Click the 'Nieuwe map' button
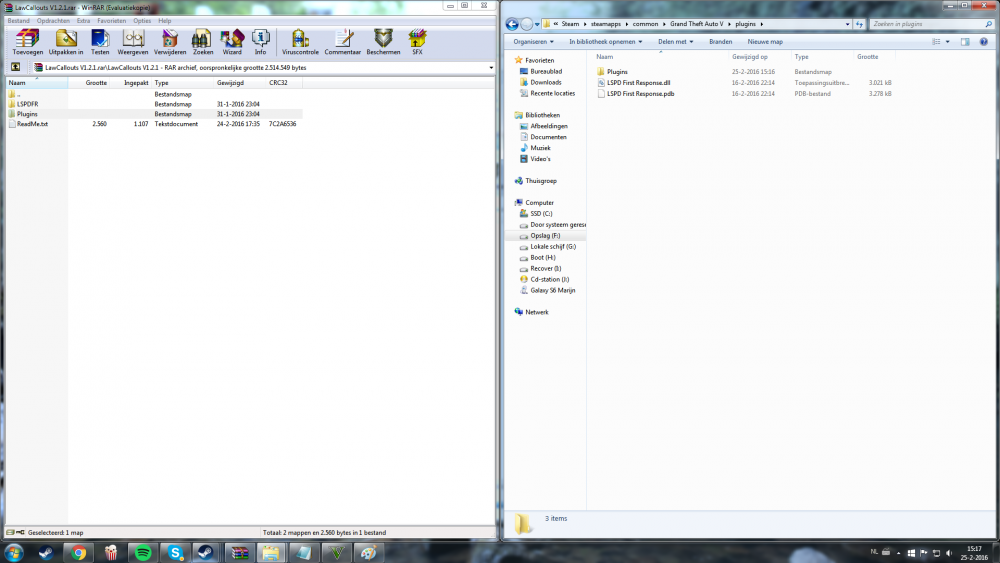Screen dimensions: 1000x563 [765, 41]
